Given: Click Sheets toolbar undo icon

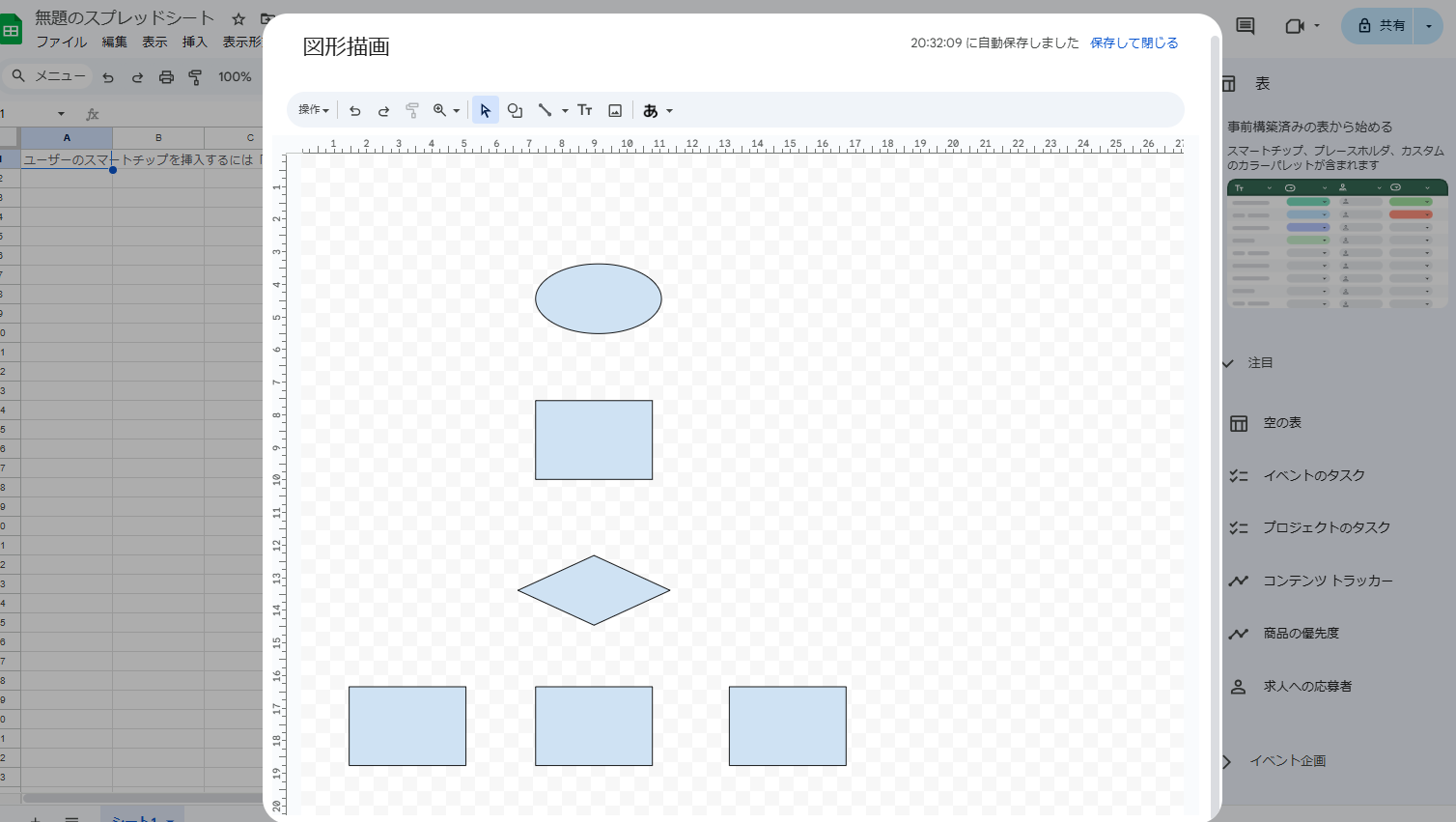Looking at the screenshot, I should point(108,77).
